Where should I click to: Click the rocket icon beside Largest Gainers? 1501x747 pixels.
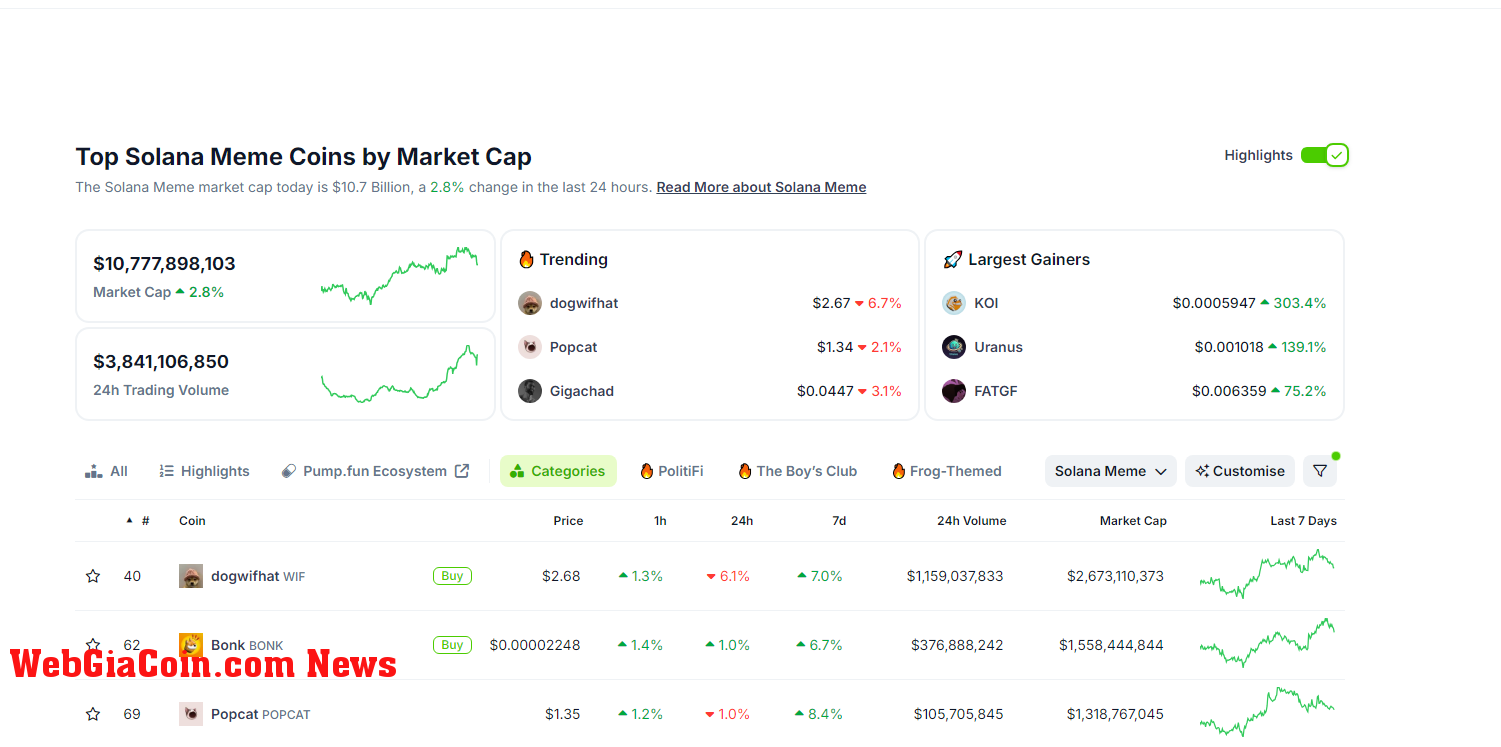[x=952, y=260]
